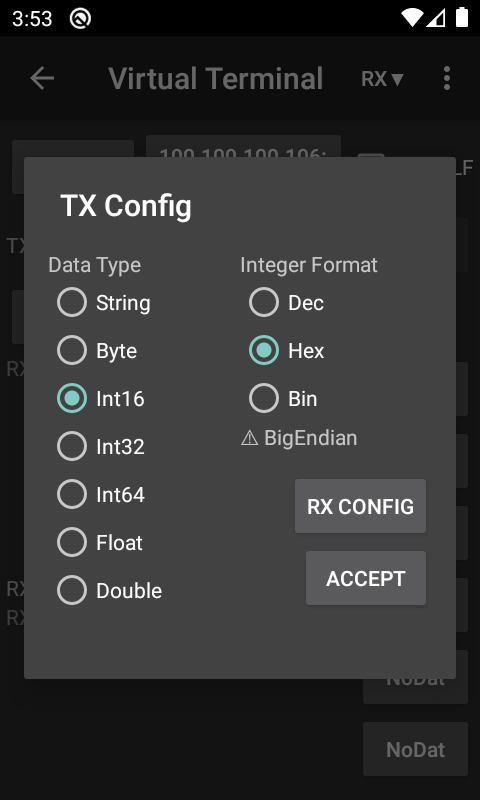Image resolution: width=480 pixels, height=800 pixels.
Task: Tap the battery icon in status bar
Action: click(462, 17)
